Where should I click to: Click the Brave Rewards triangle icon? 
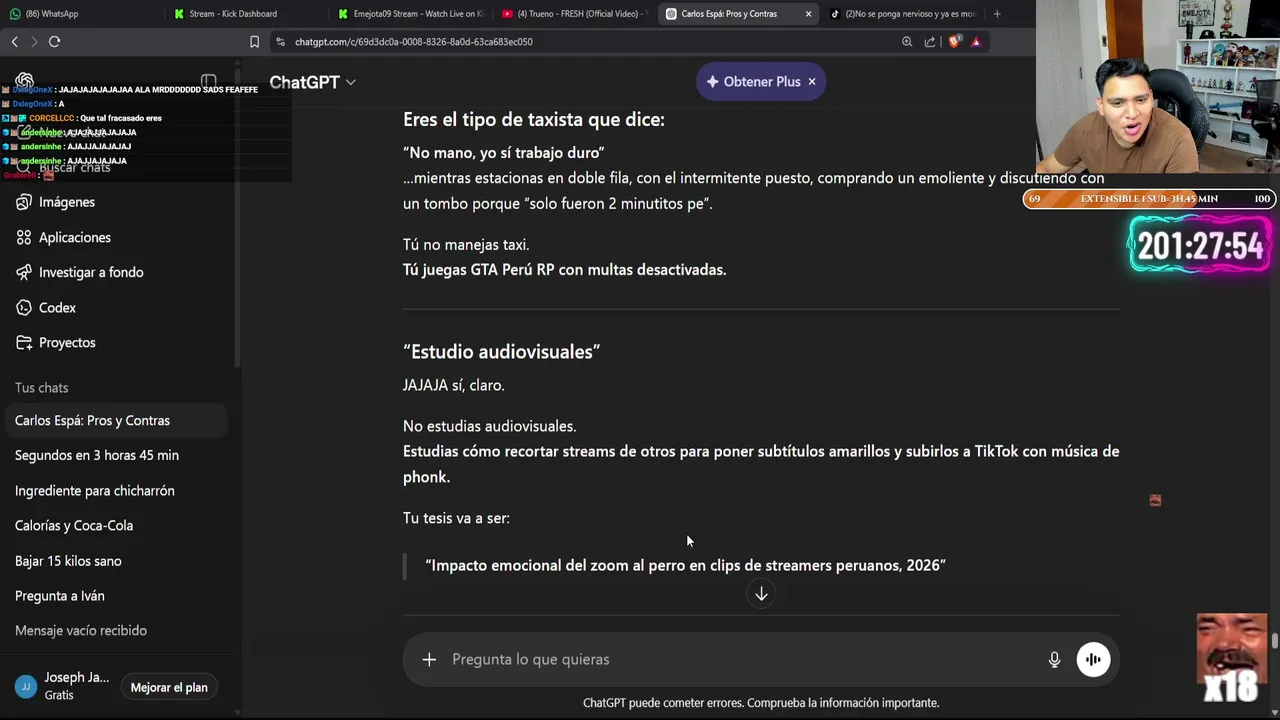[976, 42]
